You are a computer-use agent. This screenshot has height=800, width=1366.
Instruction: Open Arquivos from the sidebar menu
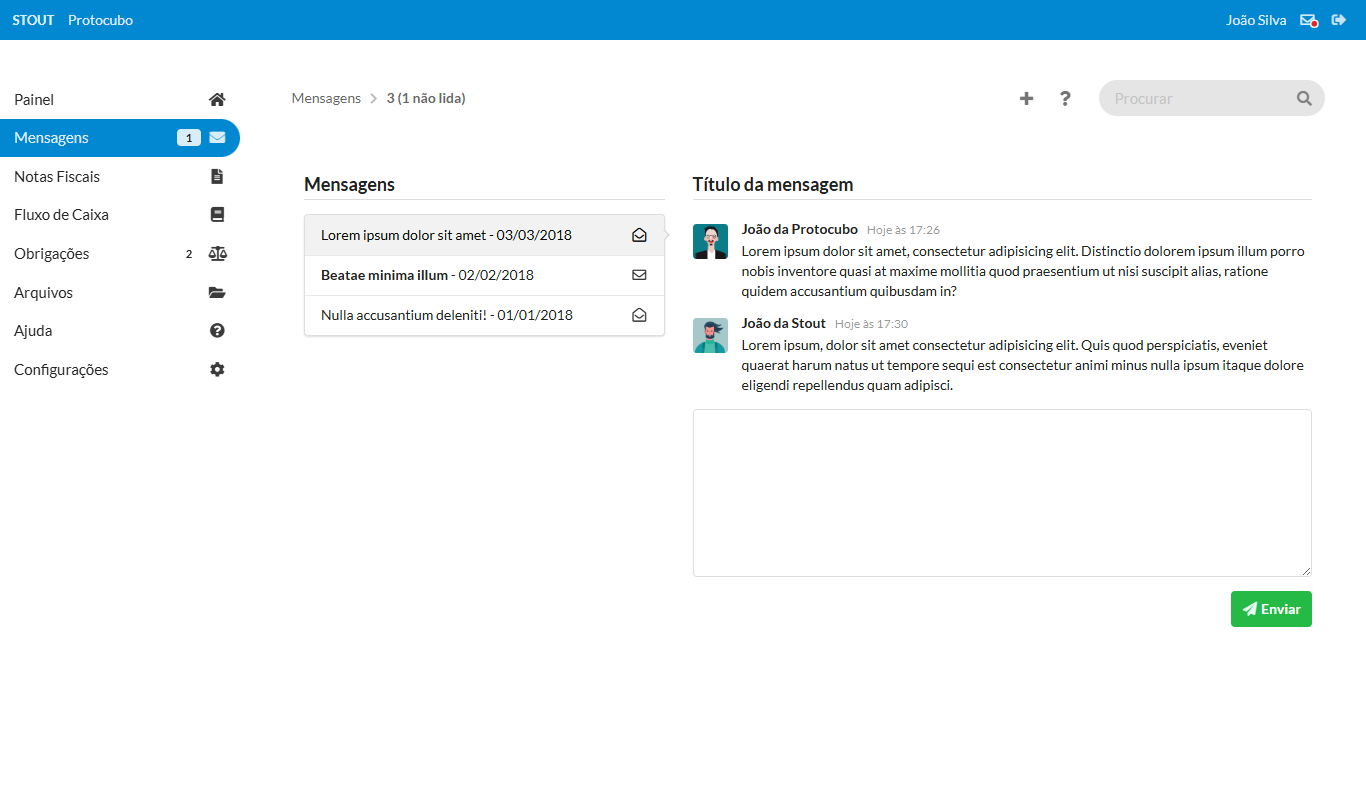43,293
